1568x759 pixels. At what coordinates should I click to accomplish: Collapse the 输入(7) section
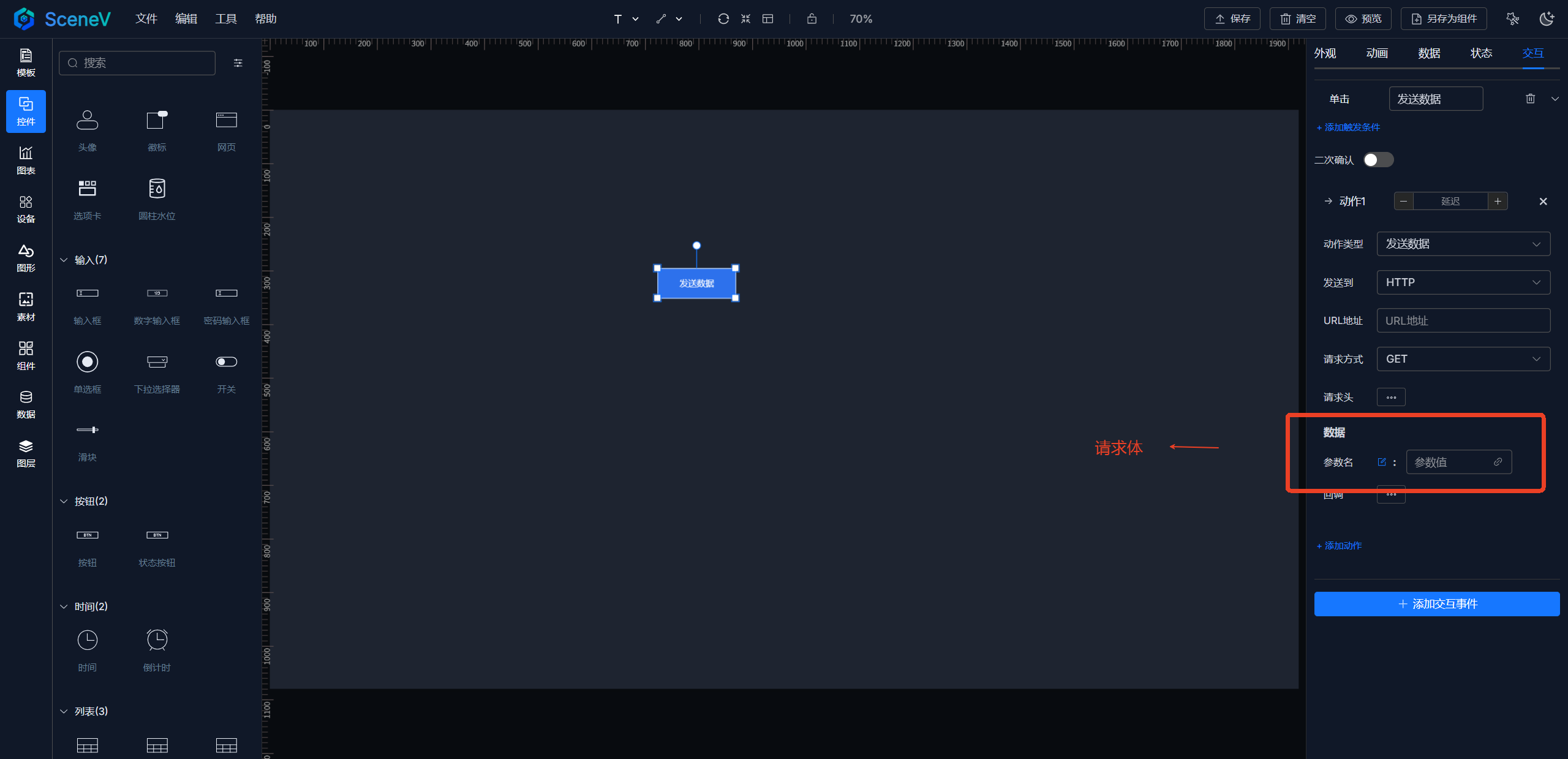click(64, 260)
